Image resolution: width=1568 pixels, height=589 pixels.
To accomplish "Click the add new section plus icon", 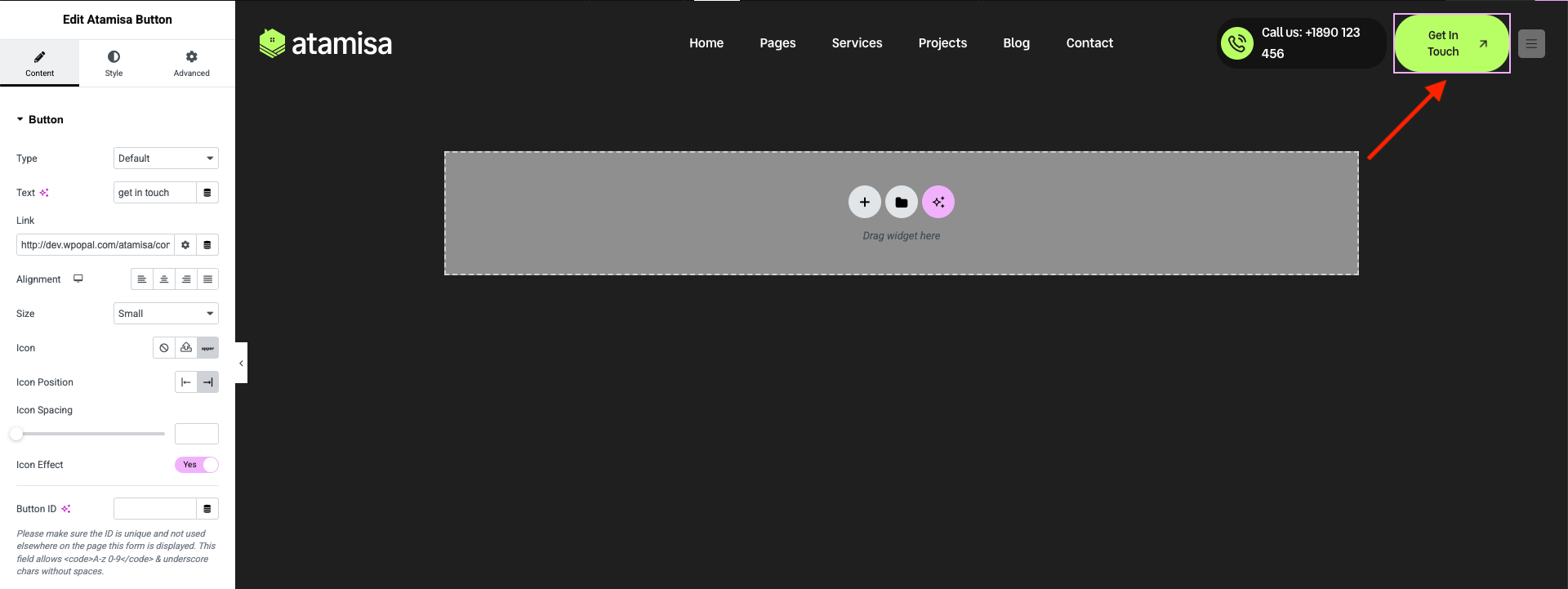I will [x=864, y=202].
